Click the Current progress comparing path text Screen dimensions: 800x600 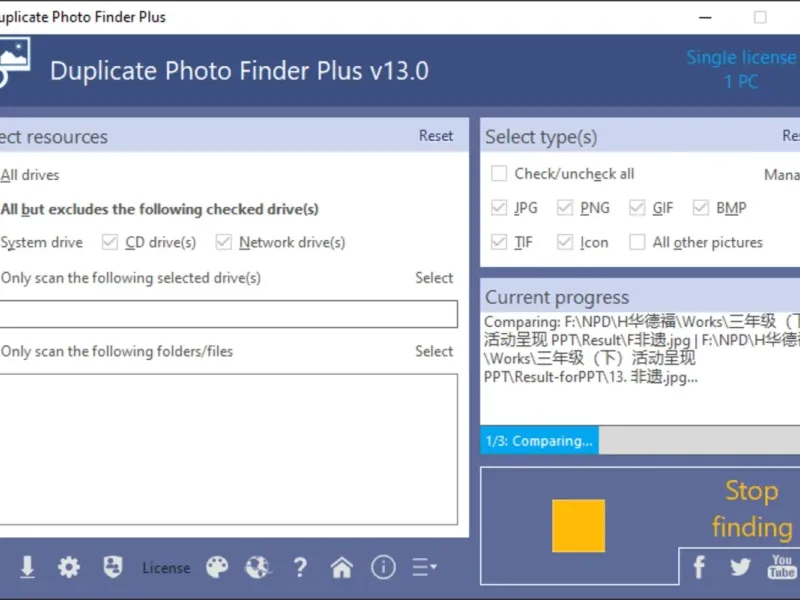click(x=642, y=349)
